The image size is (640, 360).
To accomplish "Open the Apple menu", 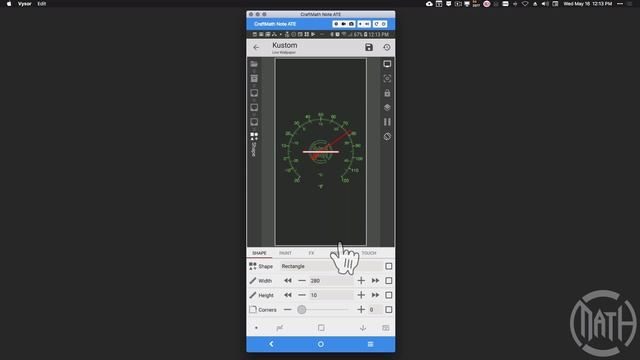I will pyautogui.click(x=9, y=4).
